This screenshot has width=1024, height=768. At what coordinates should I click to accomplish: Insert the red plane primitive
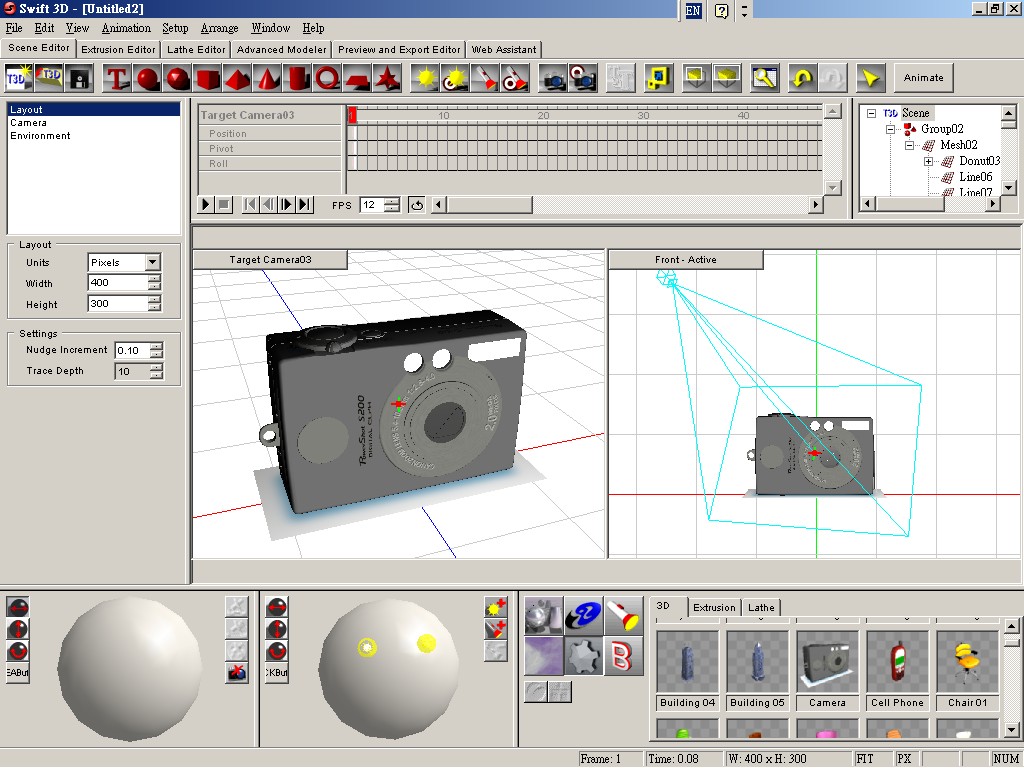pyautogui.click(x=357, y=78)
